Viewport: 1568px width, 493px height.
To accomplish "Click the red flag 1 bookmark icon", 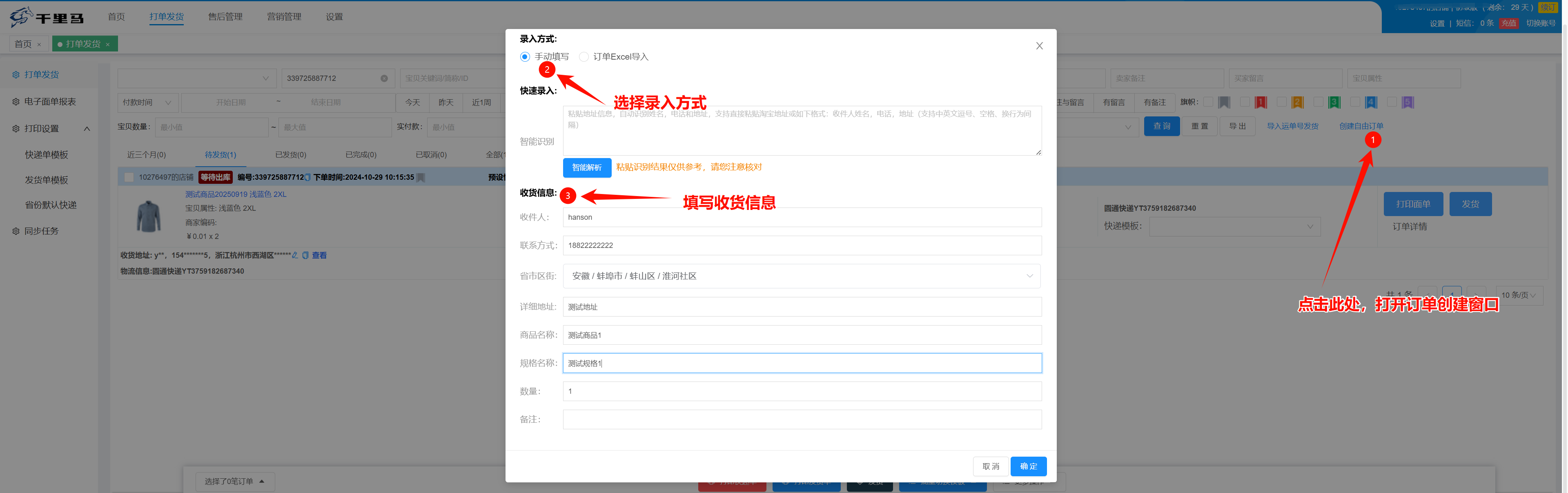I will coord(1261,102).
